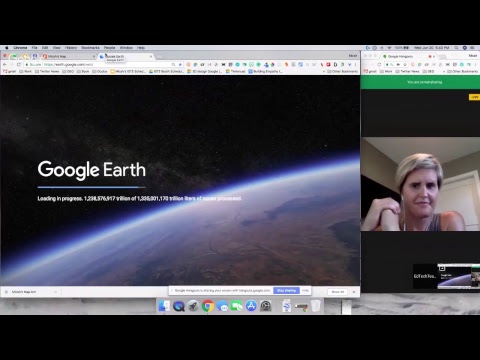480x360 pixels.
Task: Open Twitter News folder in Hangouts window
Action: [408, 71]
